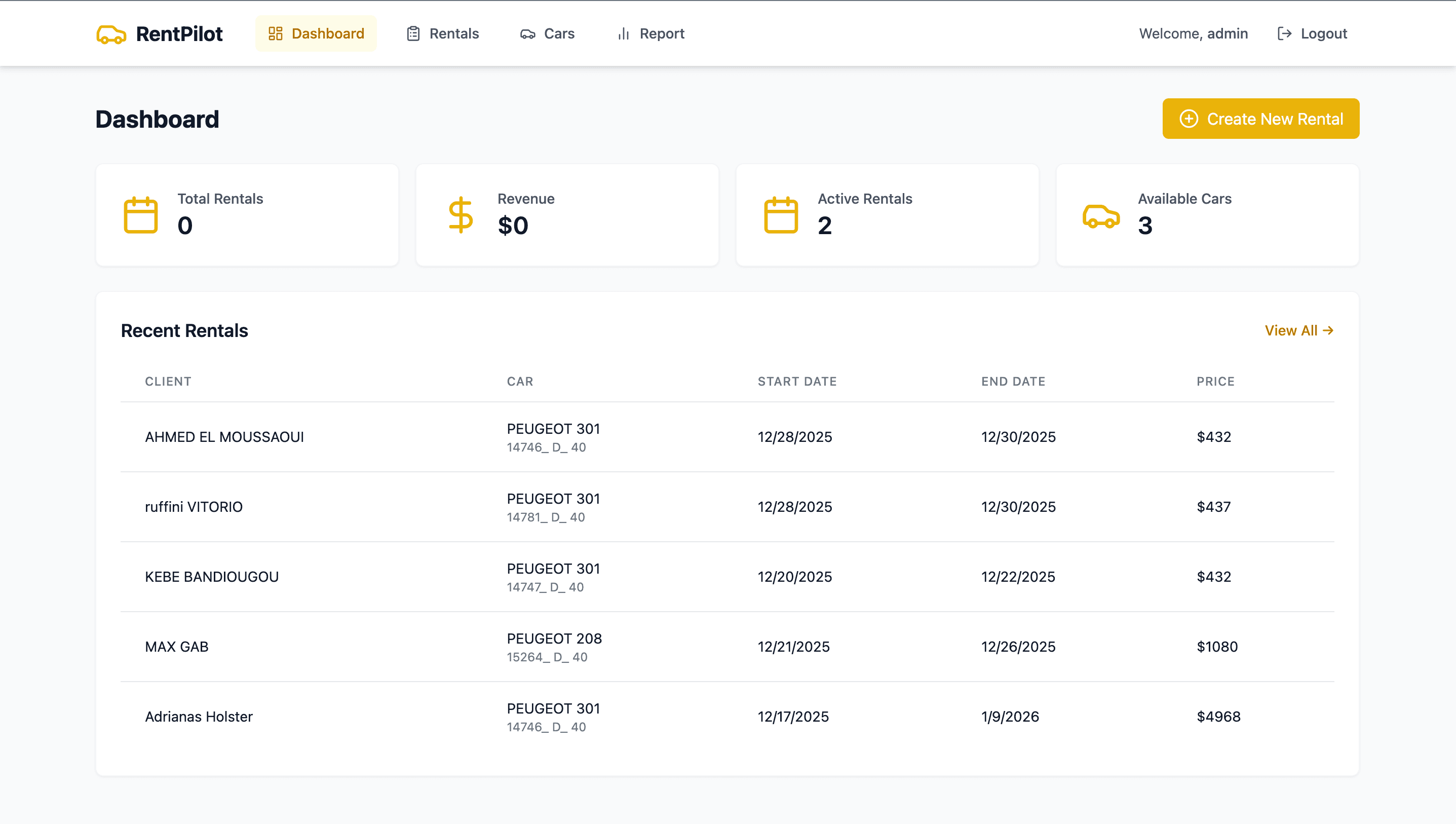Click the CLIENT column header
The height and width of the screenshot is (824, 1456).
tap(168, 381)
